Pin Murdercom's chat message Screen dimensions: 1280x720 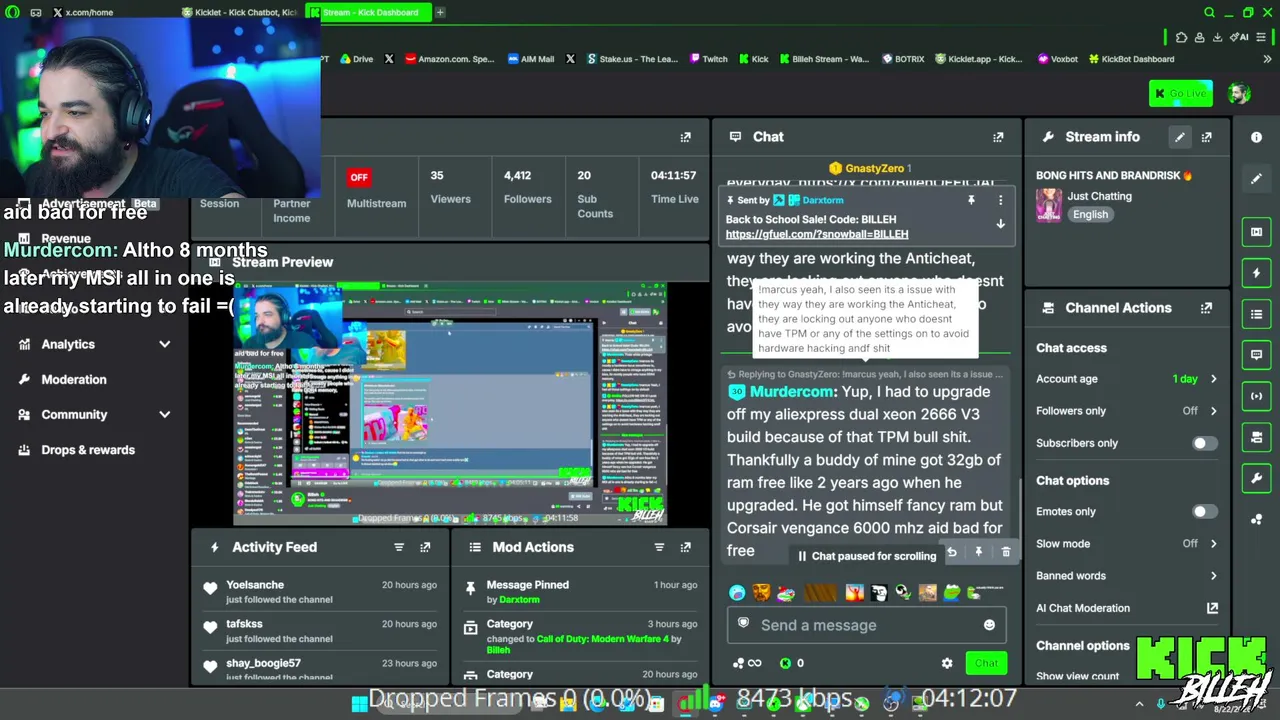pos(979,552)
